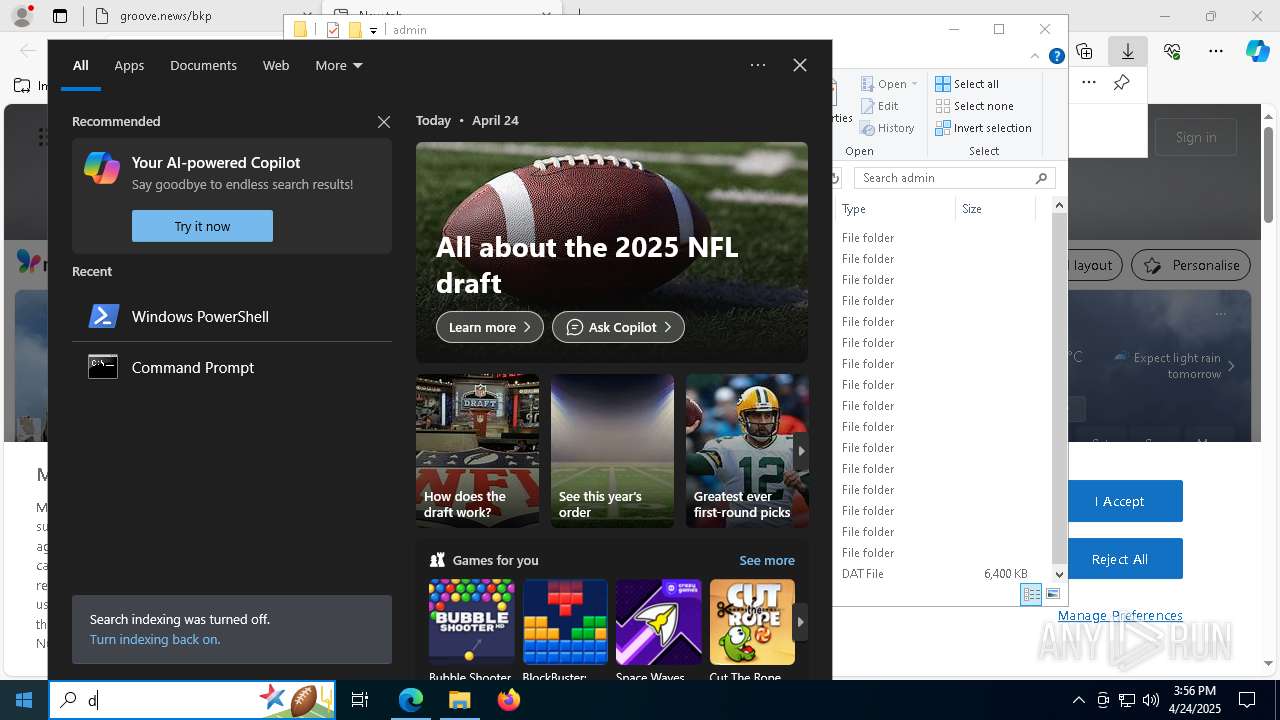Click the Windows Start button
The image size is (1280, 720).
tap(24, 700)
